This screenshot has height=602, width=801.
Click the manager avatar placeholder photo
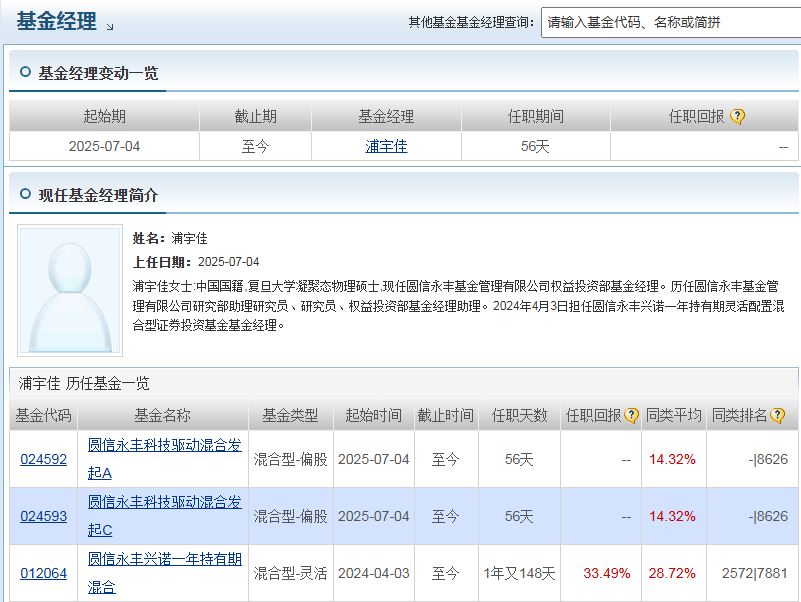tap(70, 290)
